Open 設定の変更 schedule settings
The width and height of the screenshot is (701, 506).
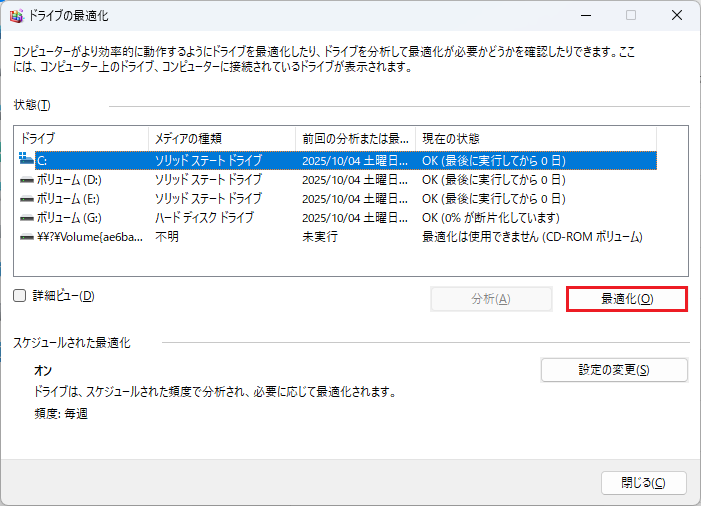pos(613,370)
